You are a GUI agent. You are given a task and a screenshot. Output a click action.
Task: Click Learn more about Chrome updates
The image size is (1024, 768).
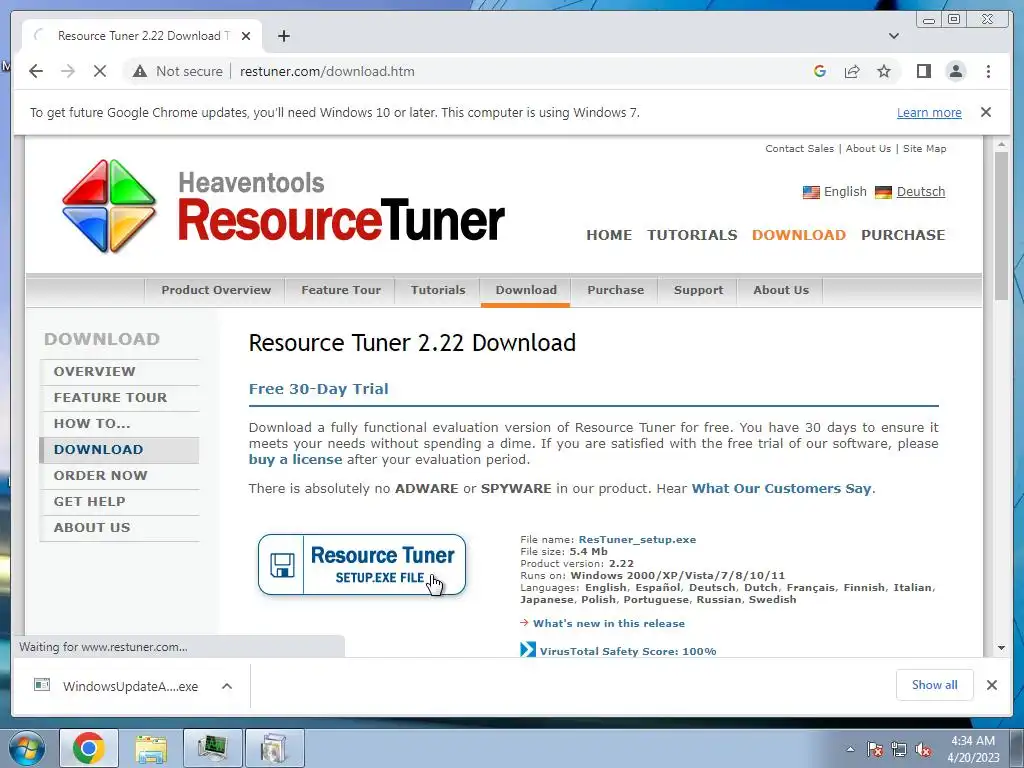(x=929, y=112)
